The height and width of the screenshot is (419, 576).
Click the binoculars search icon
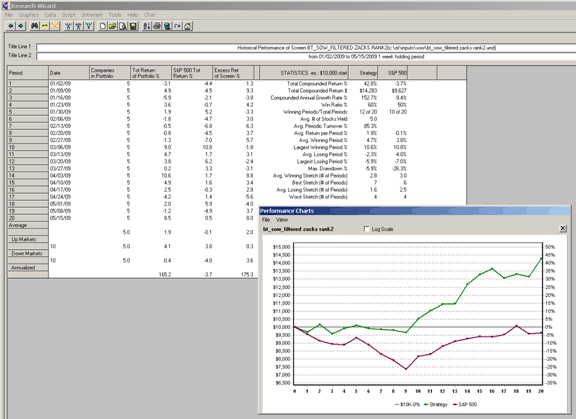pyautogui.click(x=35, y=26)
